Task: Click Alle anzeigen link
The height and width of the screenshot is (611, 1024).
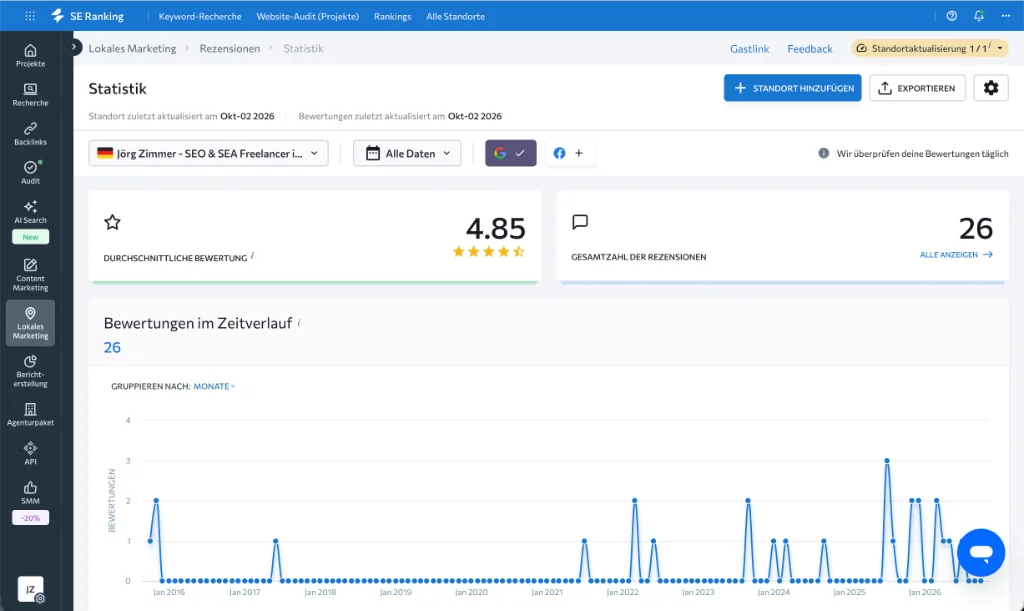Action: 956,255
